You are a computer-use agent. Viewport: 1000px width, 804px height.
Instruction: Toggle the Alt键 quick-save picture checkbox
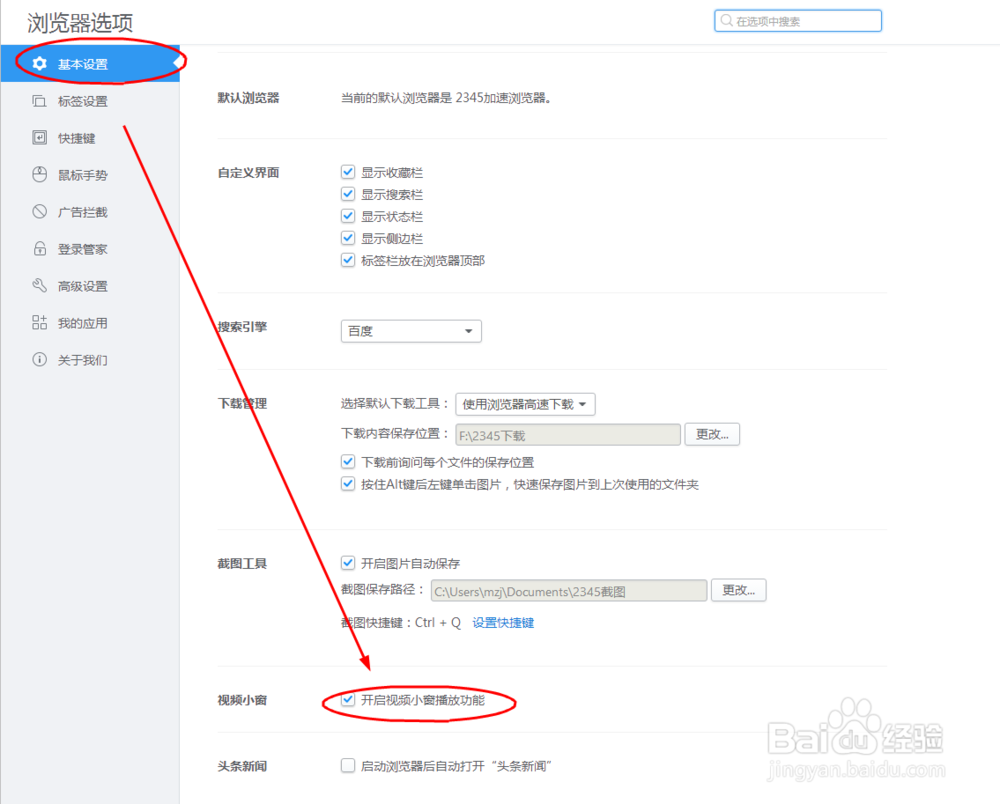tap(348, 484)
